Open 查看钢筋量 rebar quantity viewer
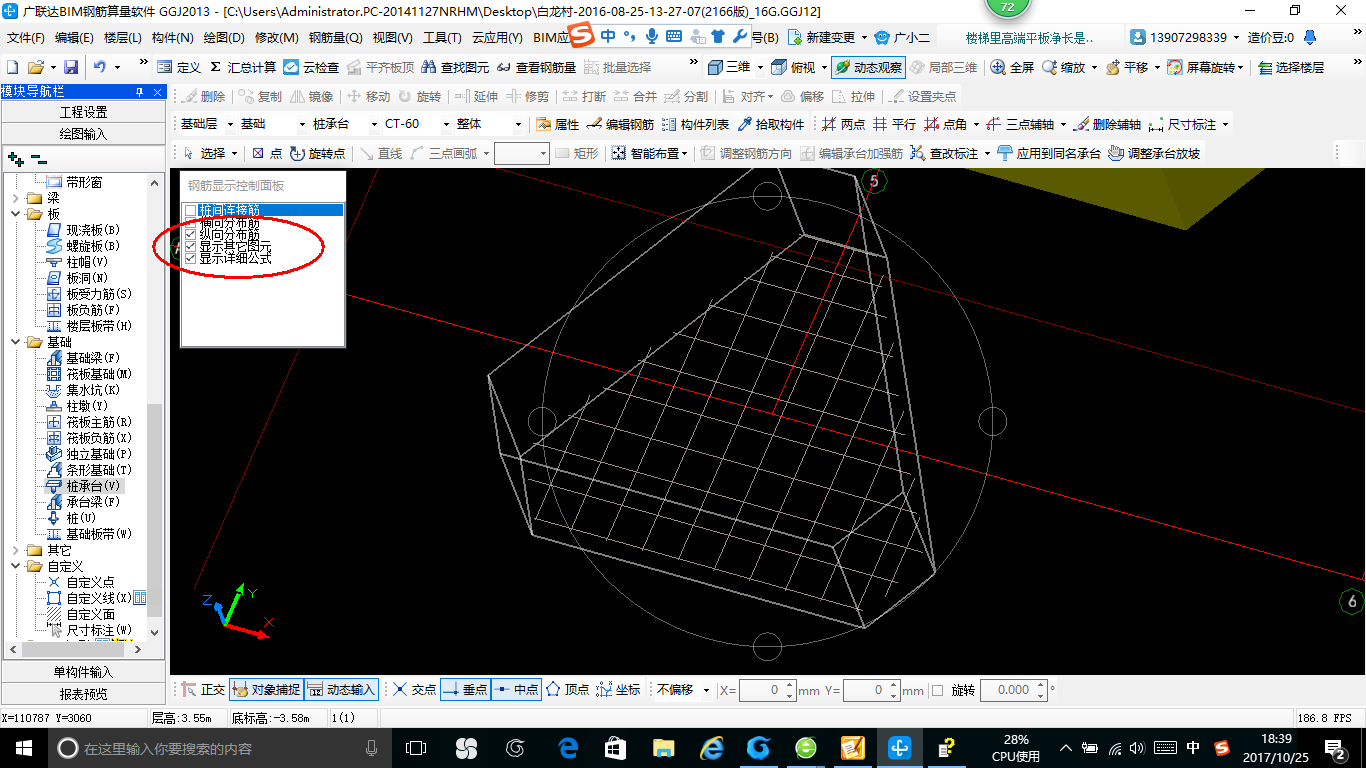This screenshot has height=768, width=1366. pyautogui.click(x=537, y=67)
